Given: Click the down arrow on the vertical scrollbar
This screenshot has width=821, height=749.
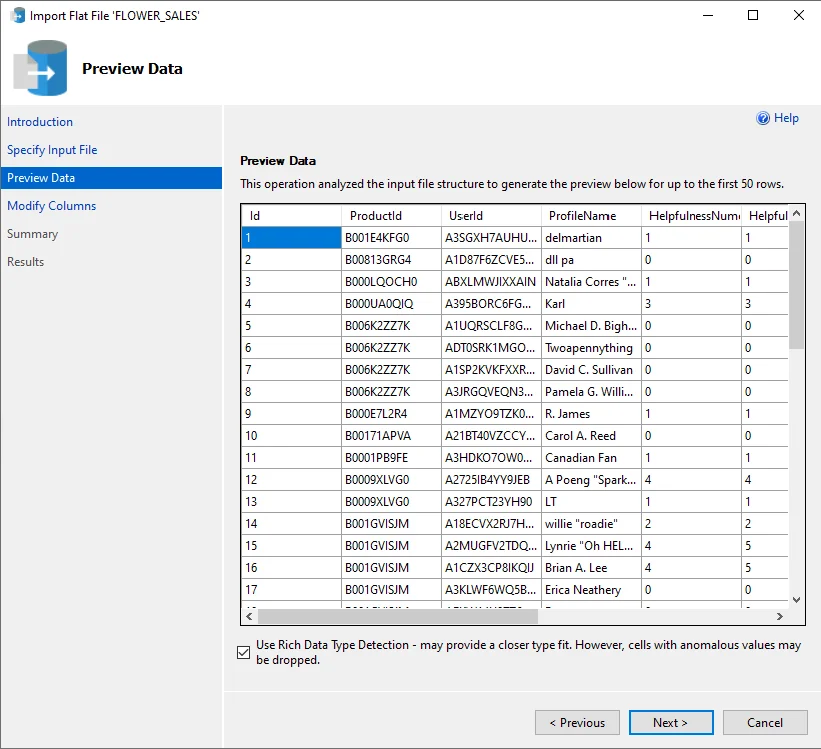Looking at the screenshot, I should click(x=796, y=599).
